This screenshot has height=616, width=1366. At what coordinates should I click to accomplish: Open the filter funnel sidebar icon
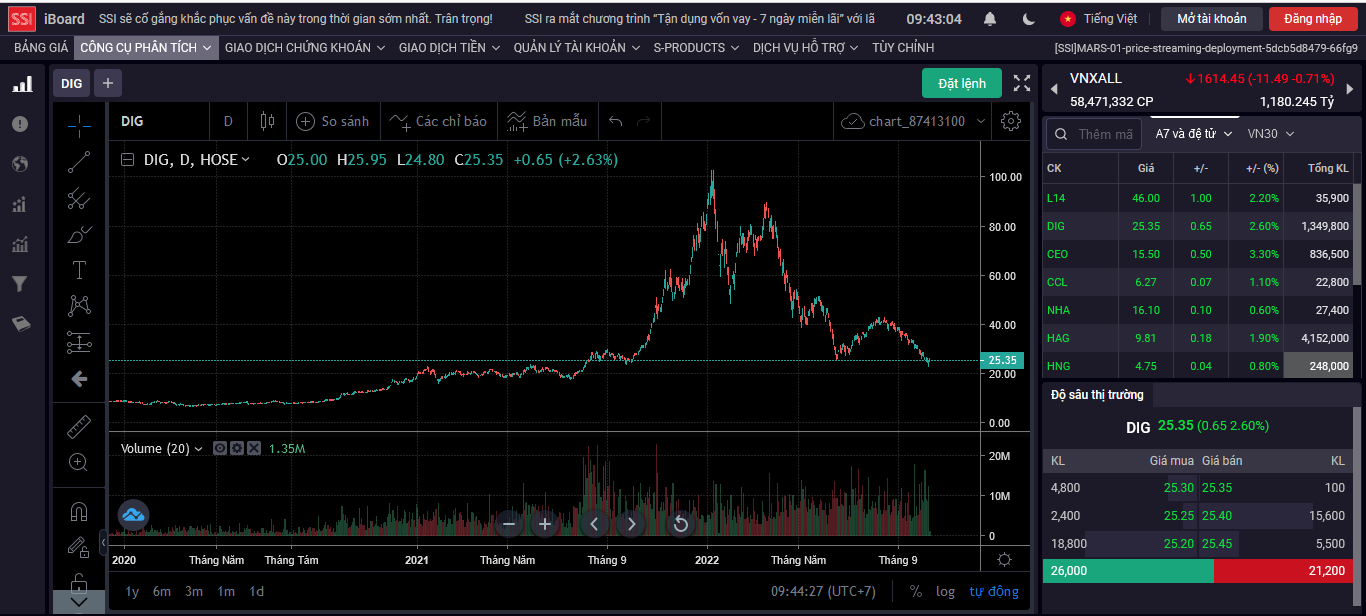coord(20,284)
